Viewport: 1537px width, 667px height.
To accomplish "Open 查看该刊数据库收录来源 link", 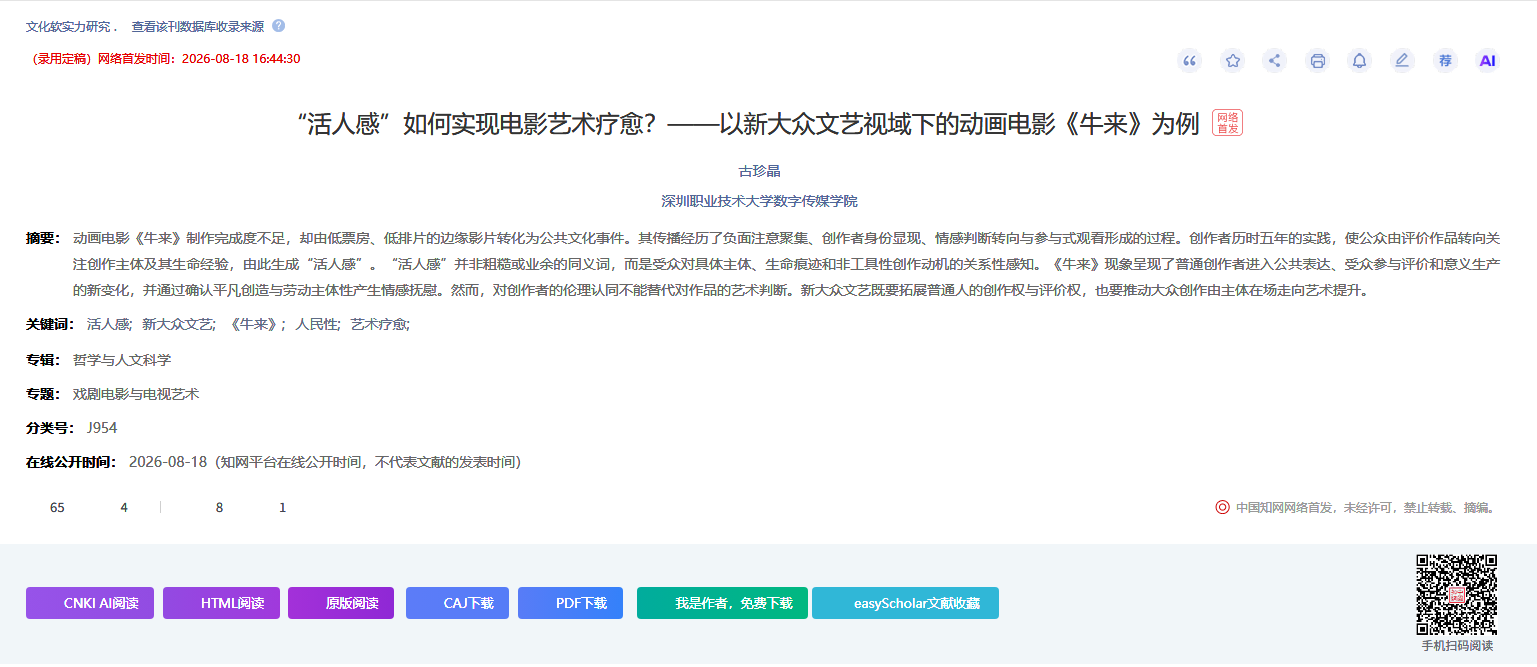I will (198, 27).
